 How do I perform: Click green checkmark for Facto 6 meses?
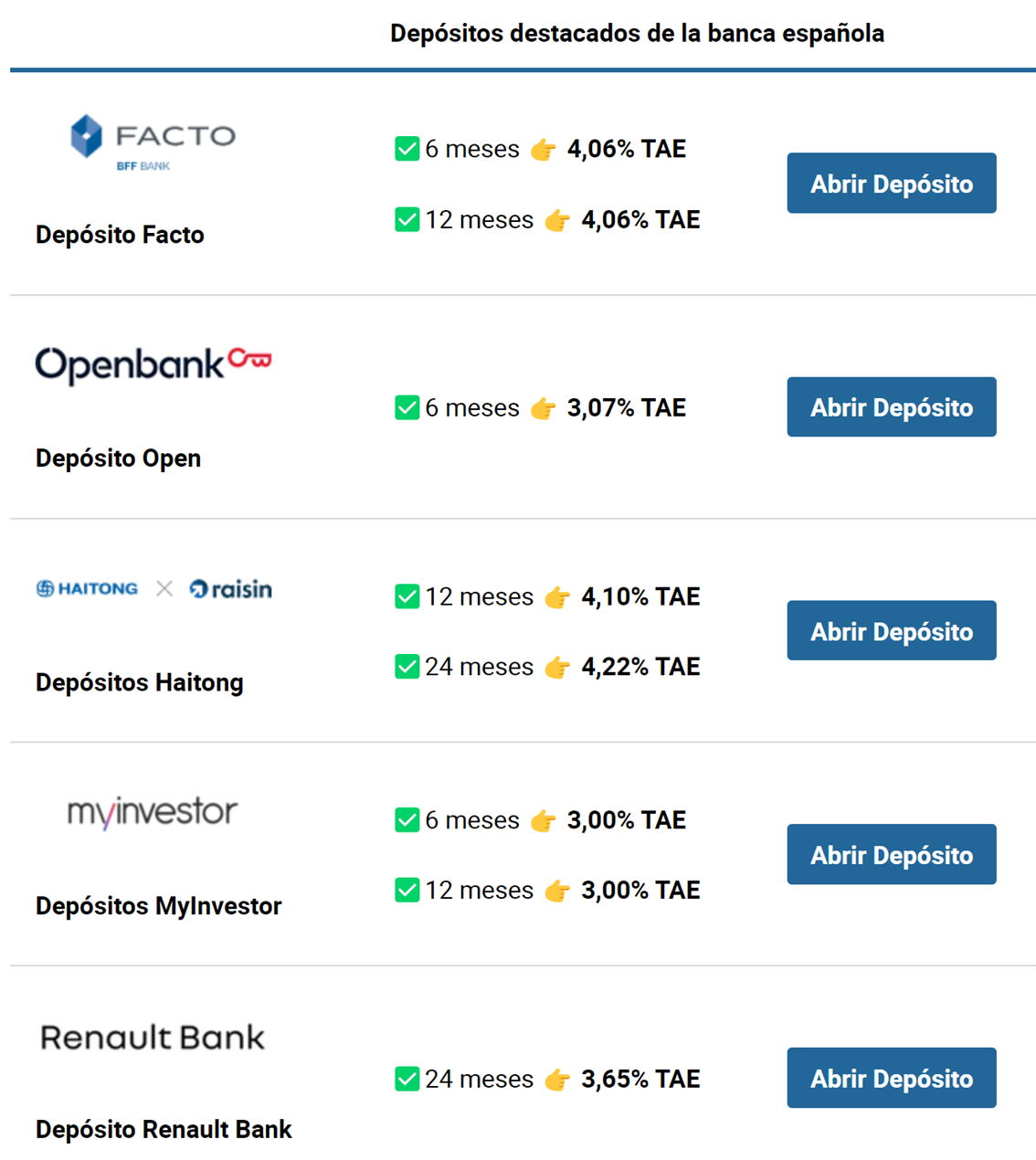tap(407, 149)
